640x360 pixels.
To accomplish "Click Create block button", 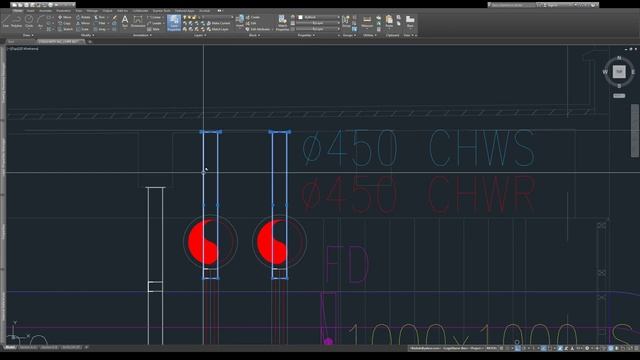I will (253, 18).
